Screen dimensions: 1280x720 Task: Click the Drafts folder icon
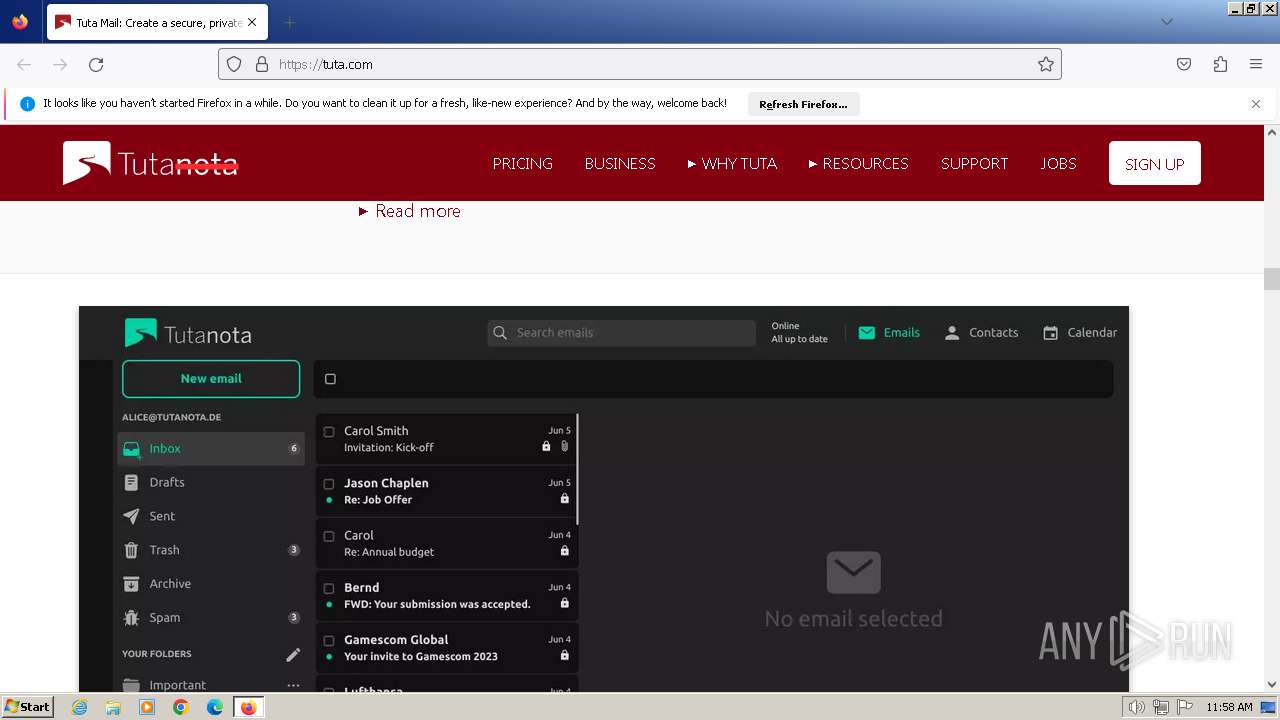[x=131, y=482]
